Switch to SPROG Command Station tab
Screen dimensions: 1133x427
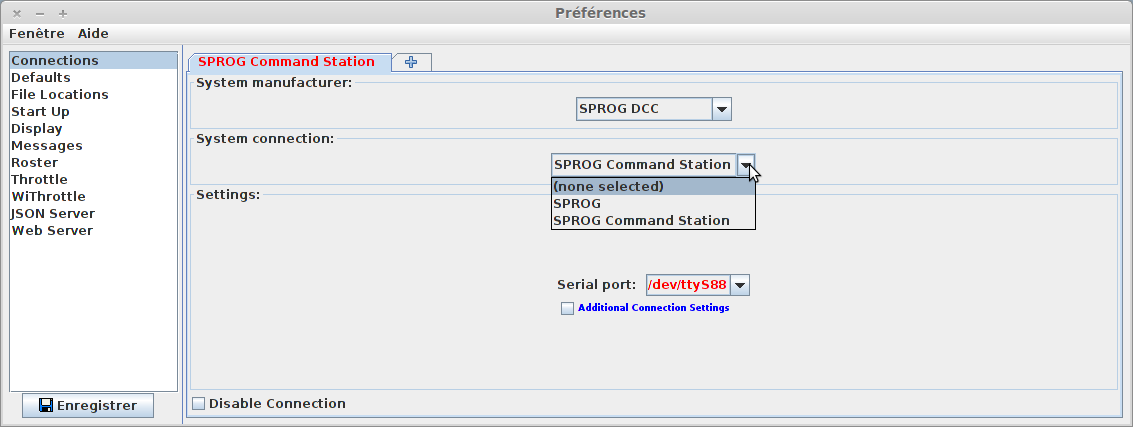point(289,62)
